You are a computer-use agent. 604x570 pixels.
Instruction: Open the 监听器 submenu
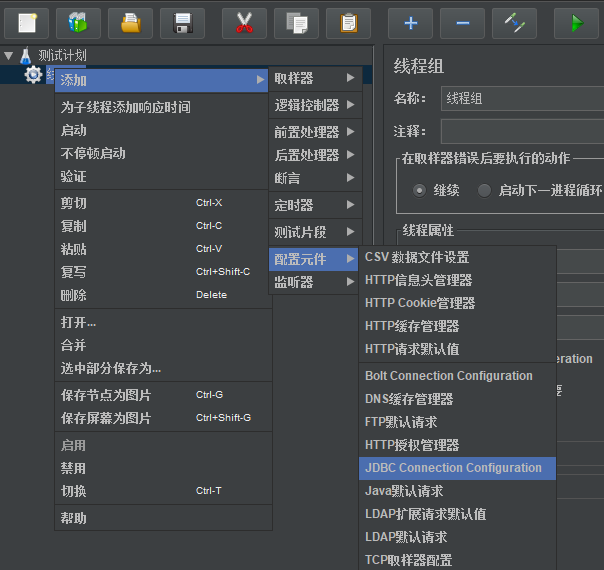[x=313, y=283]
